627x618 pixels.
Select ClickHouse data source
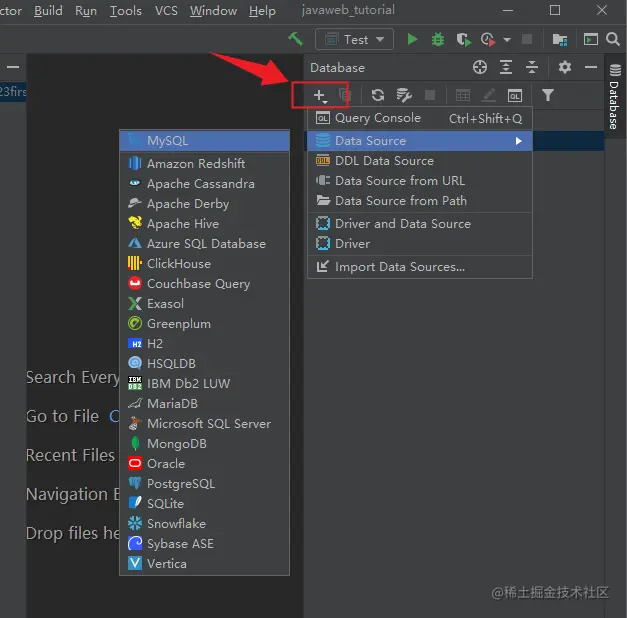204,264
